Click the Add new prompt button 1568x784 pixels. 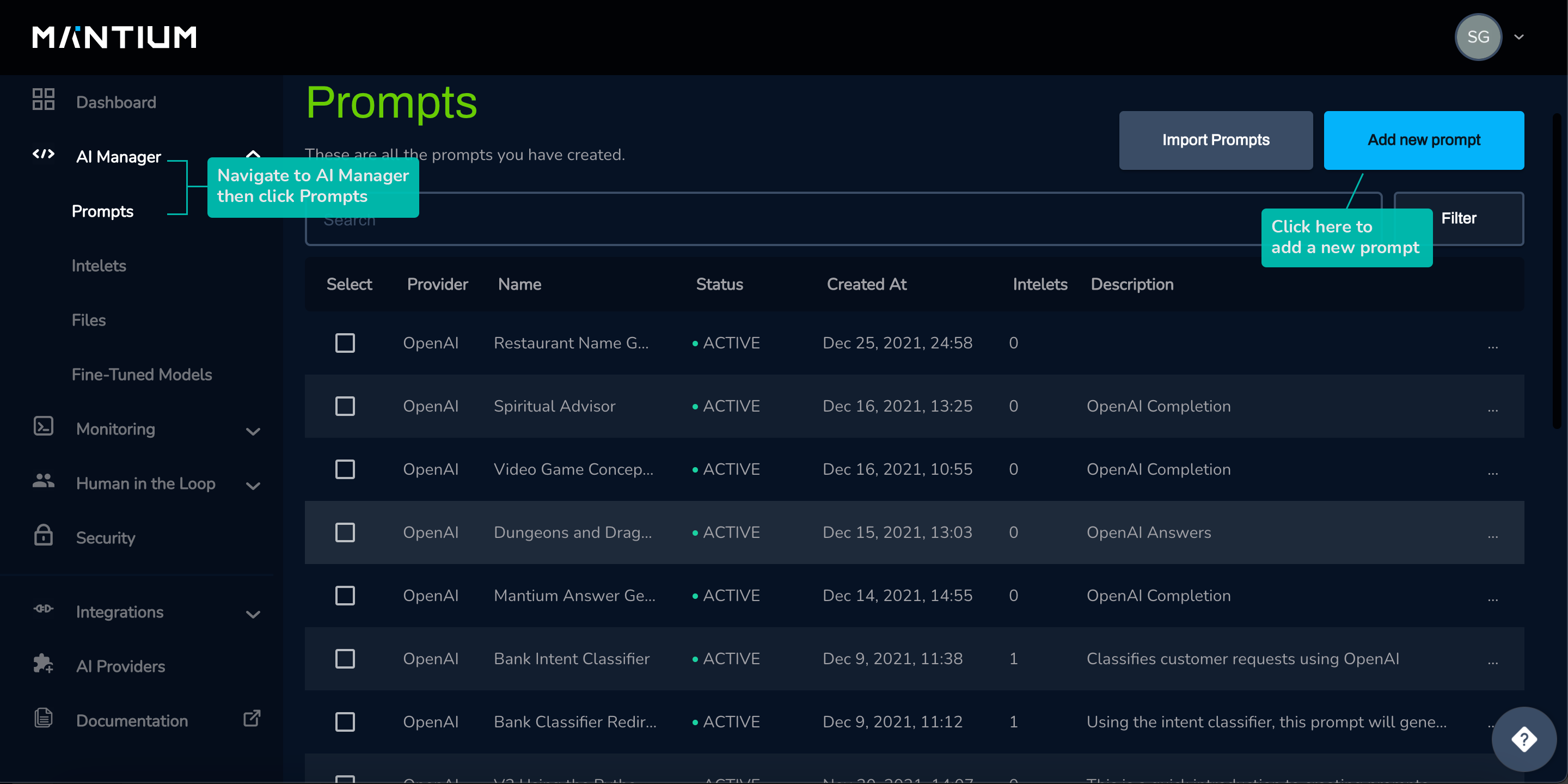click(x=1423, y=140)
